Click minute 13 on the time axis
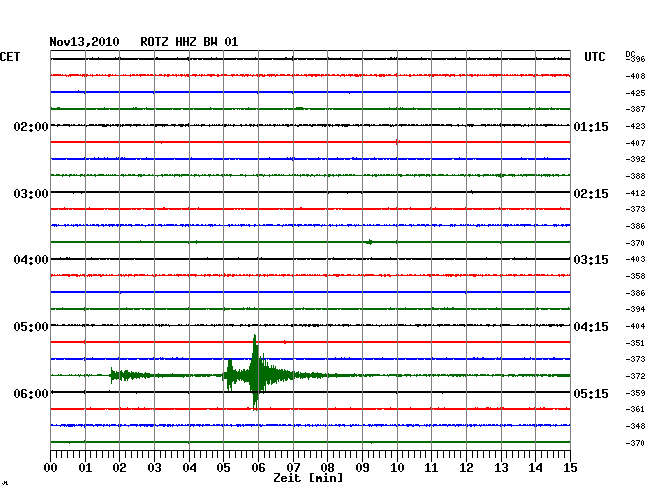 pos(501,468)
